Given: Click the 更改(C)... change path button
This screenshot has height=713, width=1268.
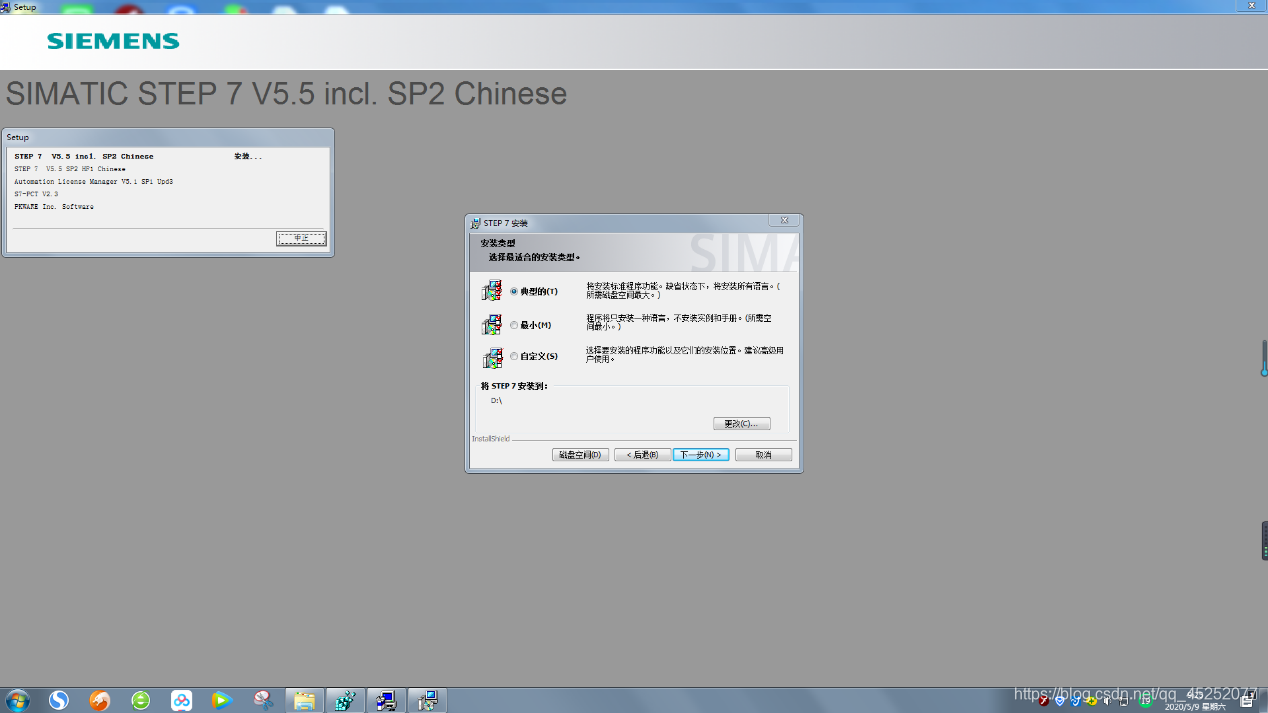Looking at the screenshot, I should point(742,424).
